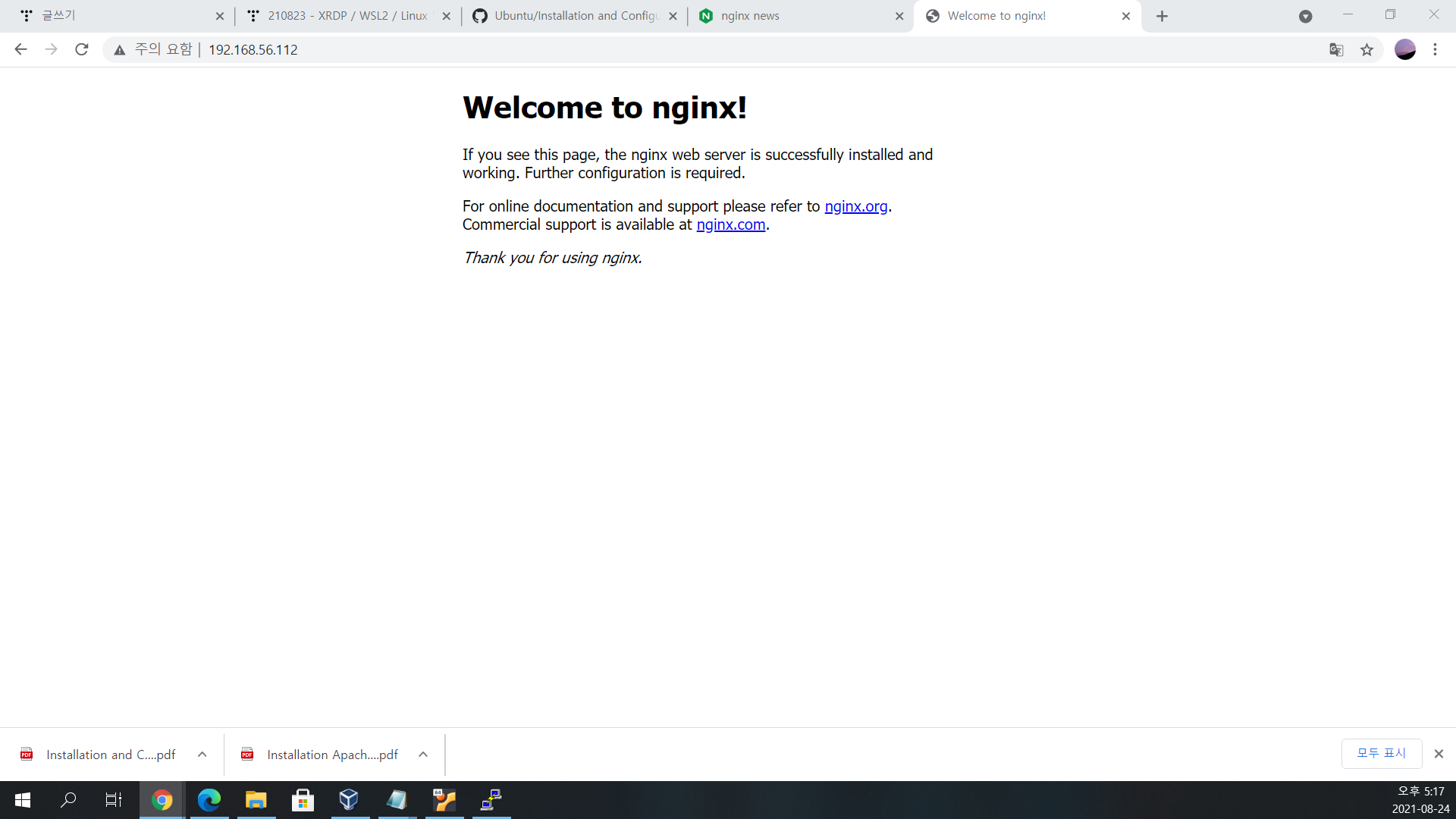Reload the nginx welcome page
1456x819 pixels.
[82, 49]
